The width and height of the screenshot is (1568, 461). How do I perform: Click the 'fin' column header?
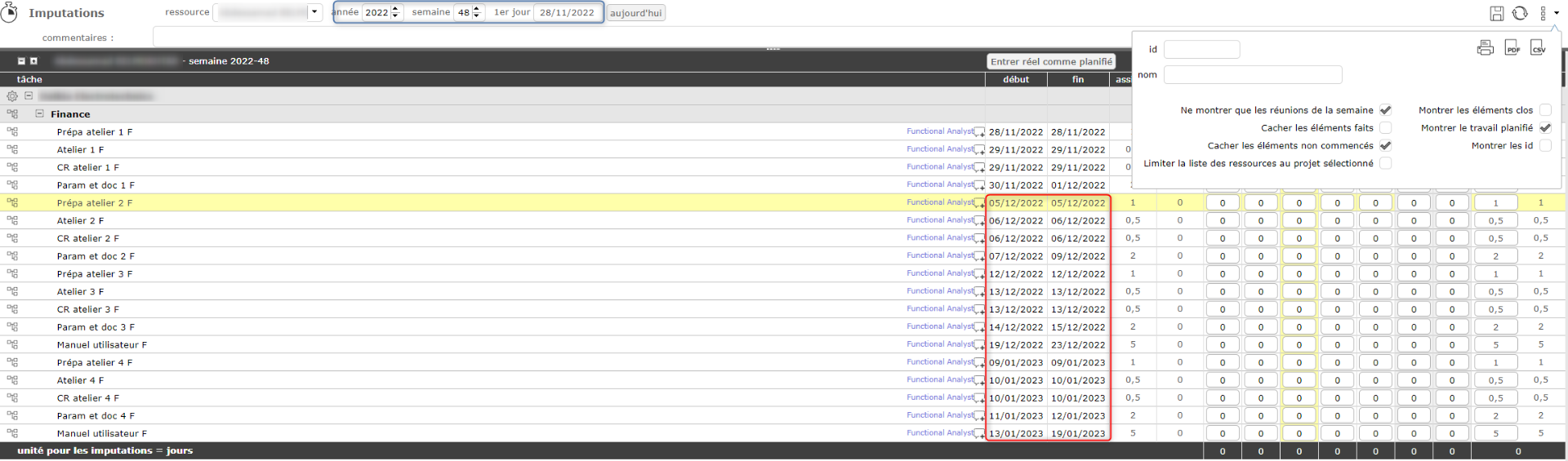click(x=1078, y=80)
